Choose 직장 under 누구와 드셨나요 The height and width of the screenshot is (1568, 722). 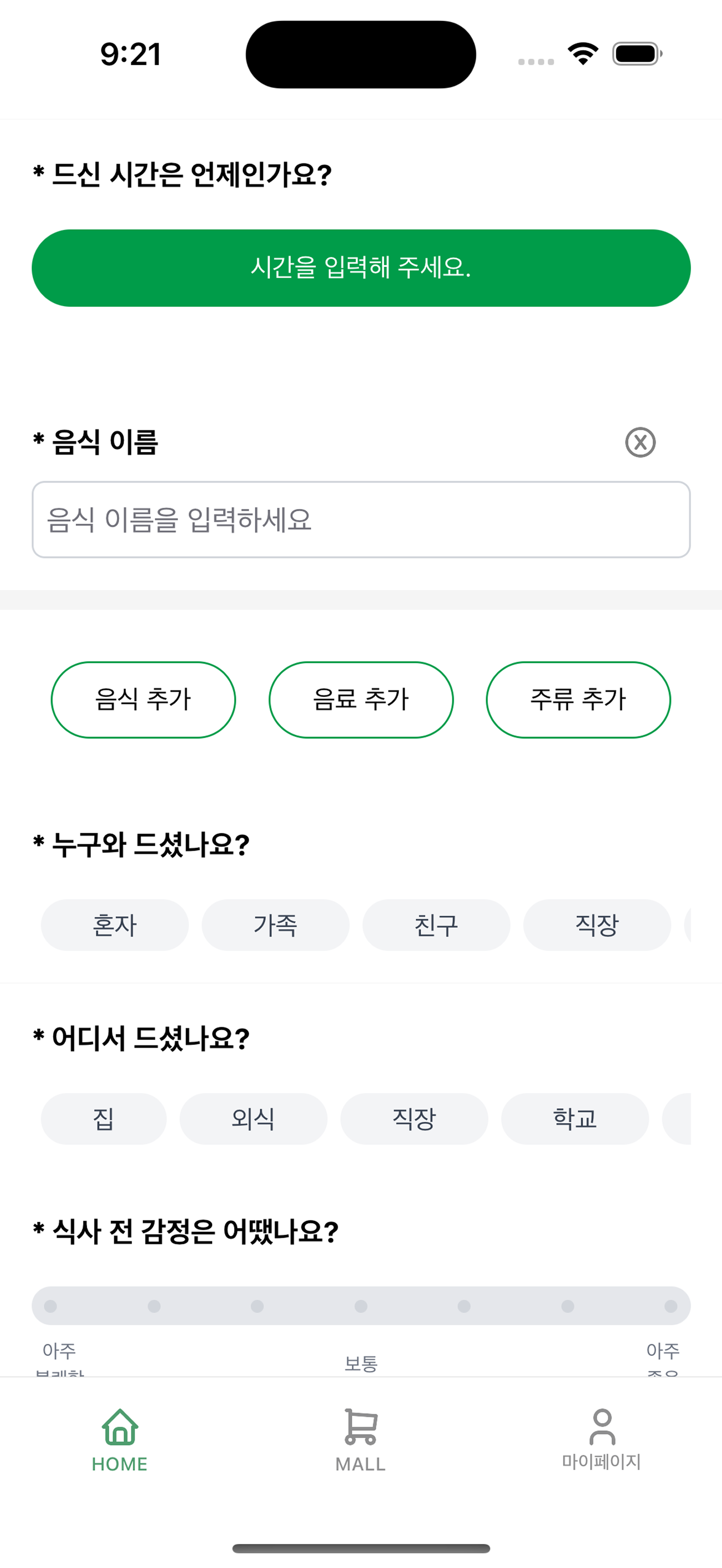tap(597, 925)
